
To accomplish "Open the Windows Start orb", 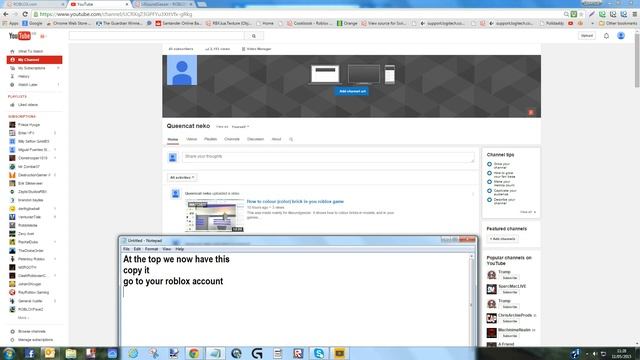I will click(9, 353).
